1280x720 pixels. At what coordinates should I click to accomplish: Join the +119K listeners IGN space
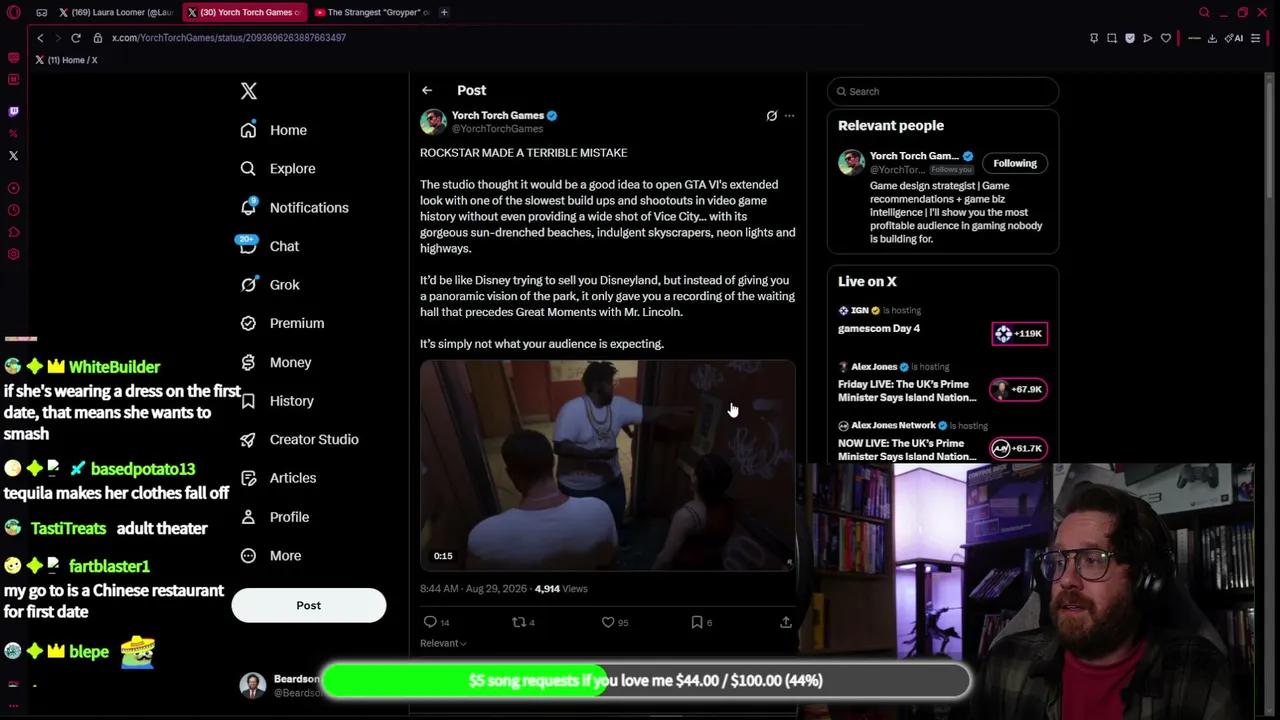[x=1019, y=333]
